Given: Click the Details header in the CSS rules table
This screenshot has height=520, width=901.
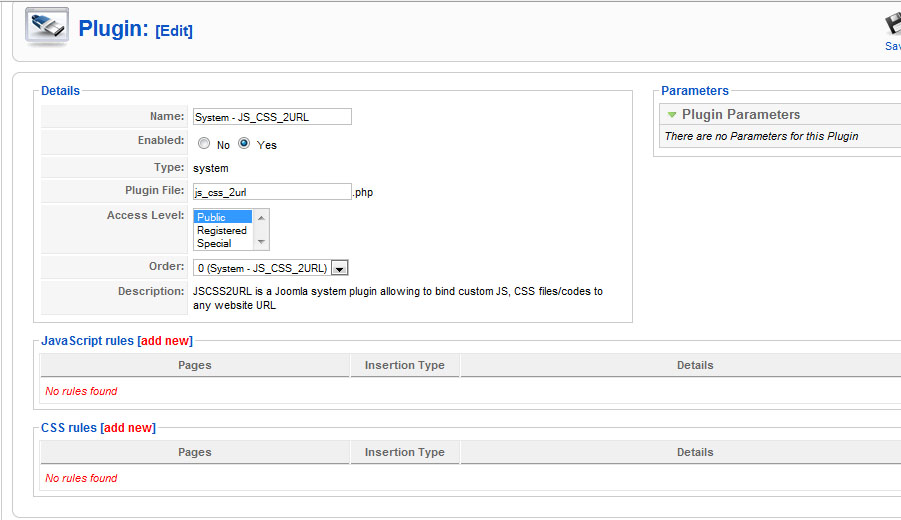Looking at the screenshot, I should pos(695,452).
